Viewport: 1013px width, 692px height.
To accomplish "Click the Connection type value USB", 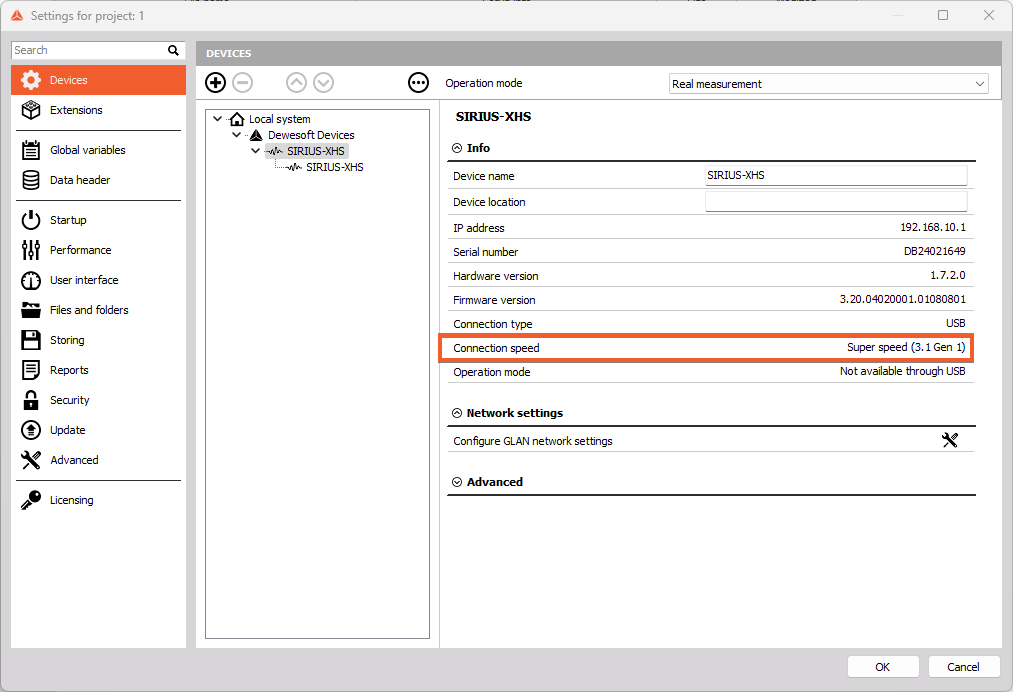I will click(x=956, y=323).
